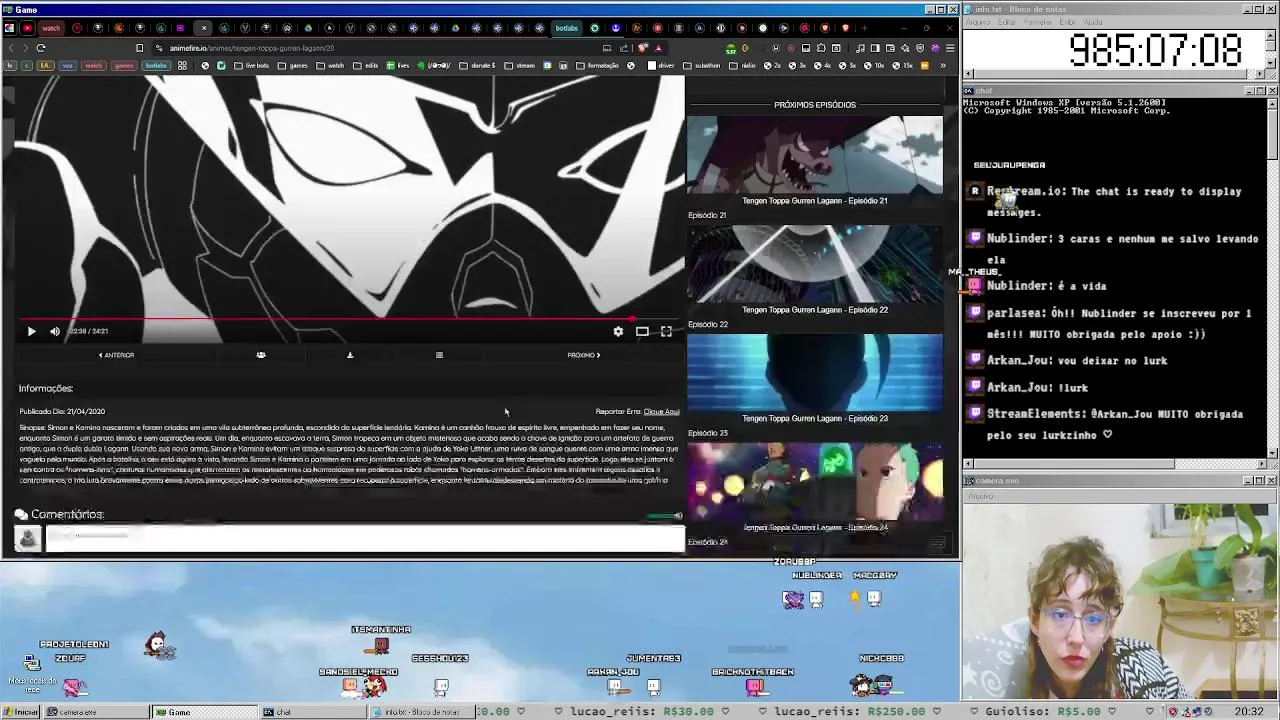
Task: Switch to 'Game' taskbar window
Action: tap(204, 712)
